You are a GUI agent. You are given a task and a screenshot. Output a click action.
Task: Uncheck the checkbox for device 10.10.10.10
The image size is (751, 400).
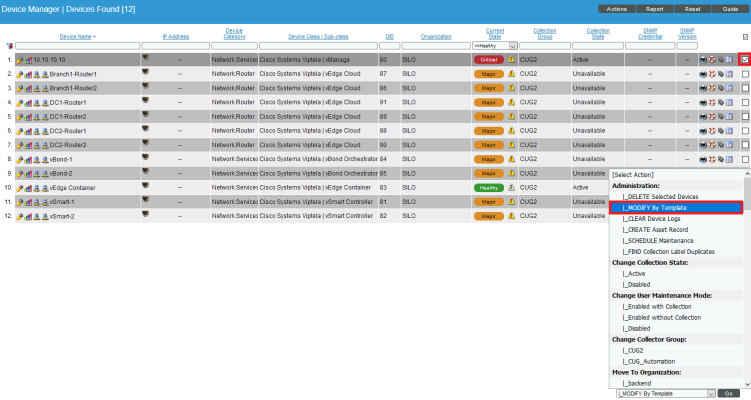click(745, 59)
